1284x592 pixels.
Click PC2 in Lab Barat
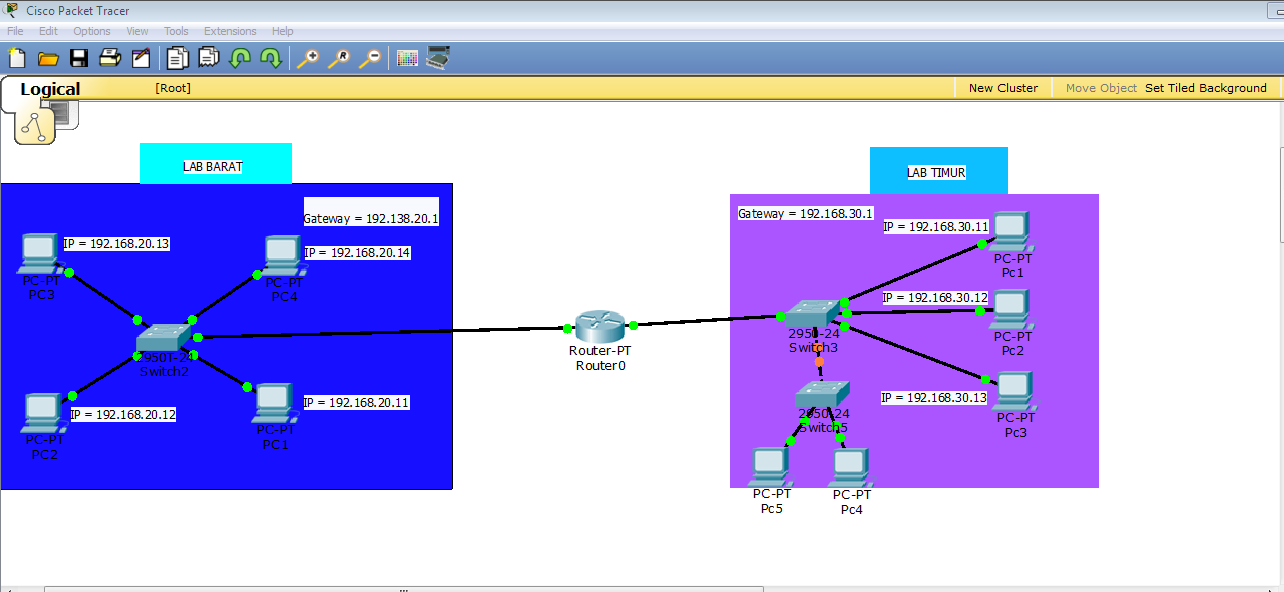[43, 412]
